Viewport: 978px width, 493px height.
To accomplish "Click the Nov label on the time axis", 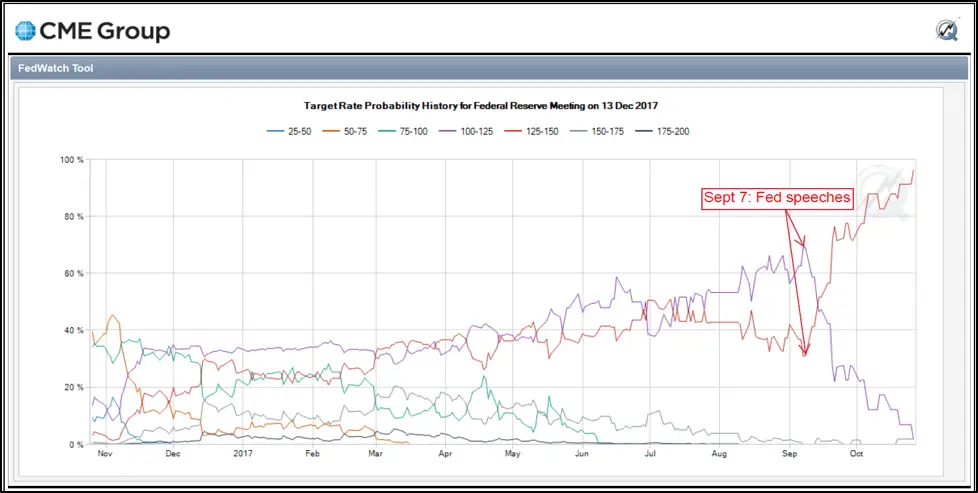I will pyautogui.click(x=105, y=454).
